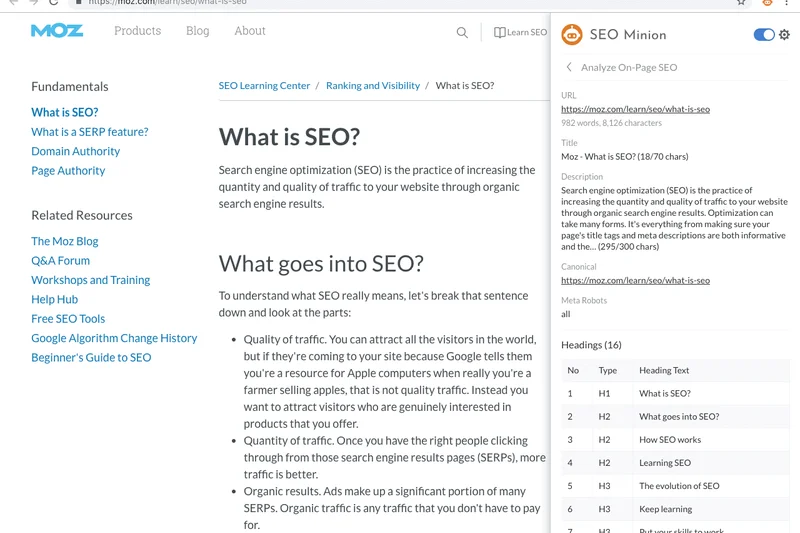Click the meta description text in panel
Viewport: 800px width, 533px height.
pos(674,218)
